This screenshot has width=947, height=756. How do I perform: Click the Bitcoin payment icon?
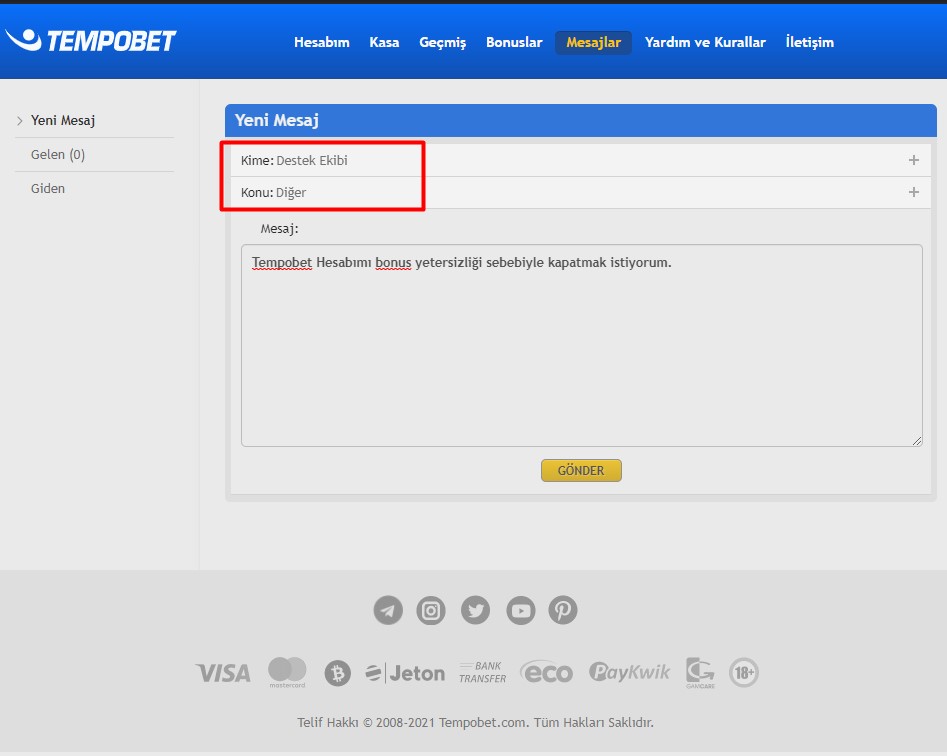(338, 673)
